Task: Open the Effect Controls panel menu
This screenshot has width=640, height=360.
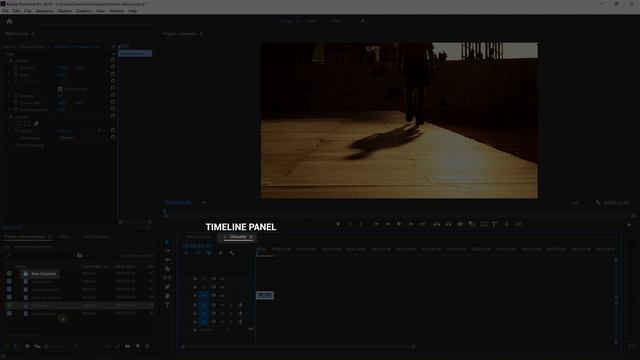Action: tap(33, 34)
